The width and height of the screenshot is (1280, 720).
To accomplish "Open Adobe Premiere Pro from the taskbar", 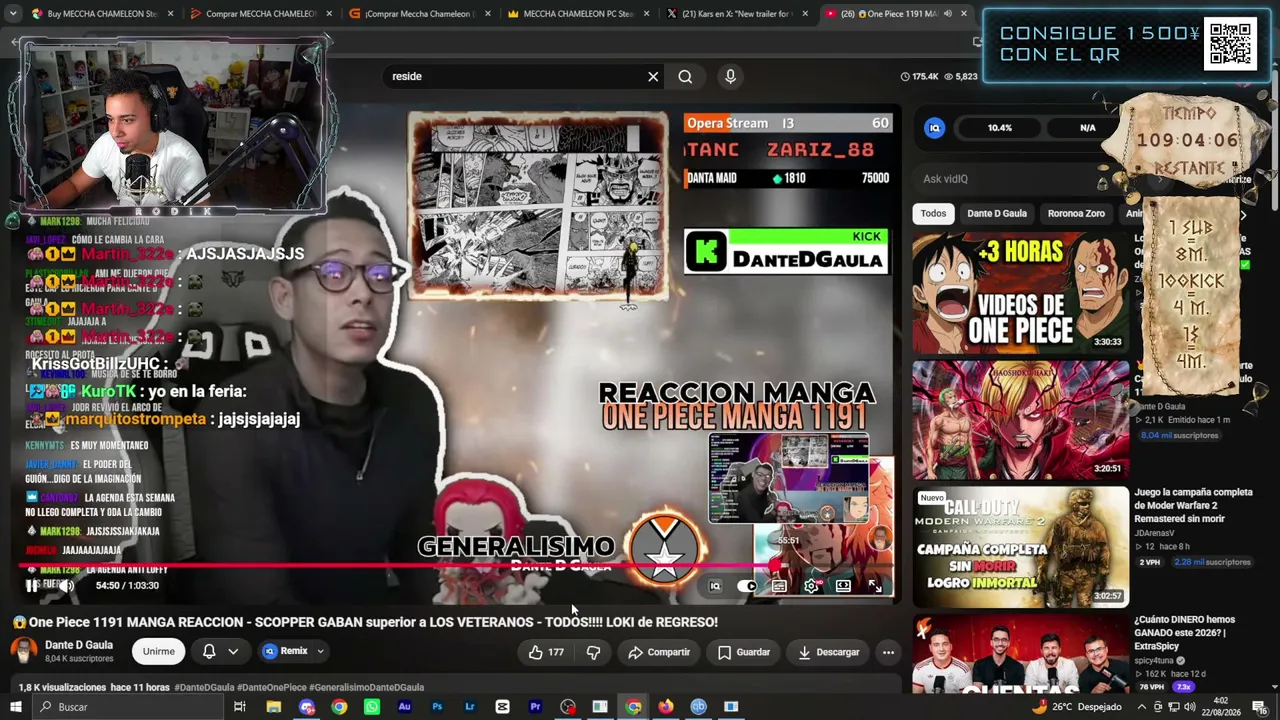I will coord(535,707).
